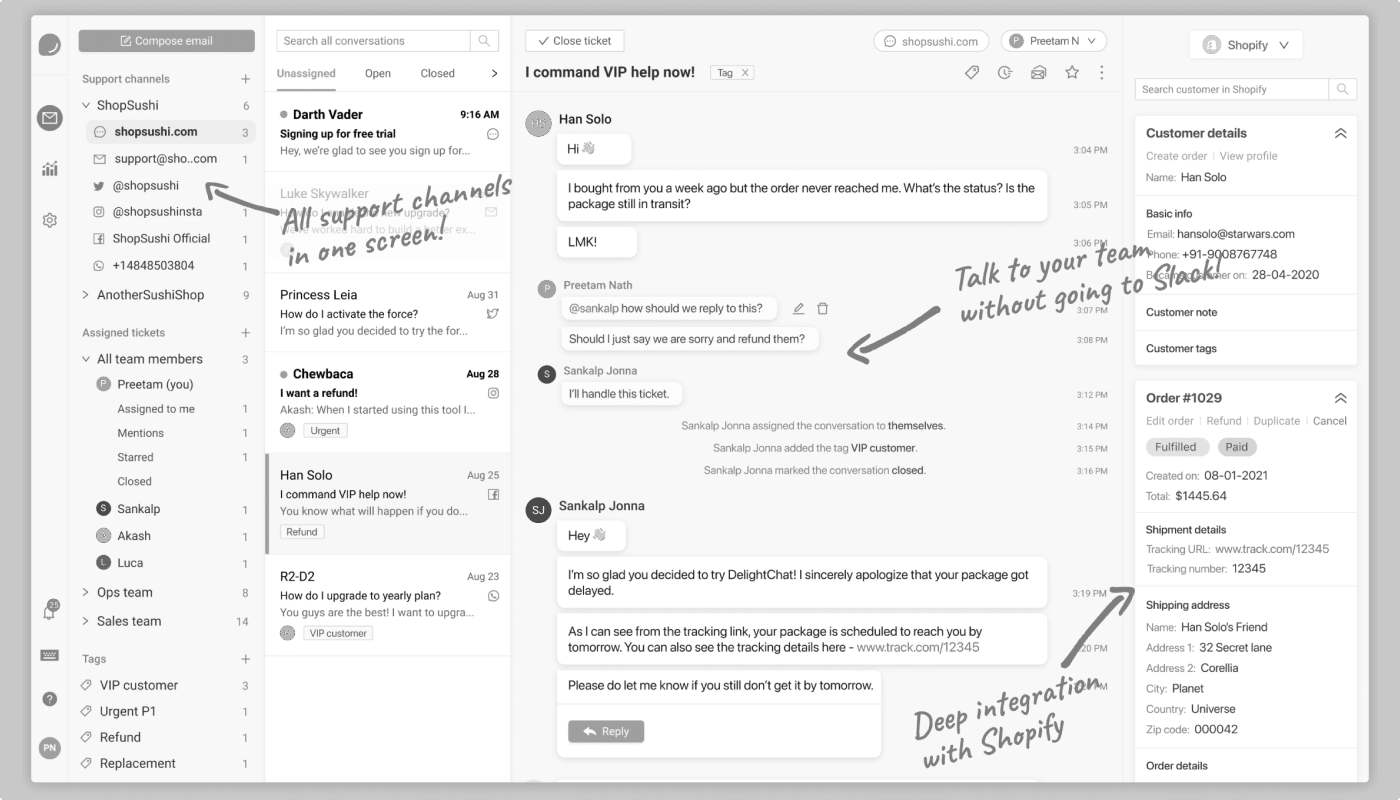Open the Princess Leia conversation
The height and width of the screenshot is (800, 1400).
coord(388,312)
